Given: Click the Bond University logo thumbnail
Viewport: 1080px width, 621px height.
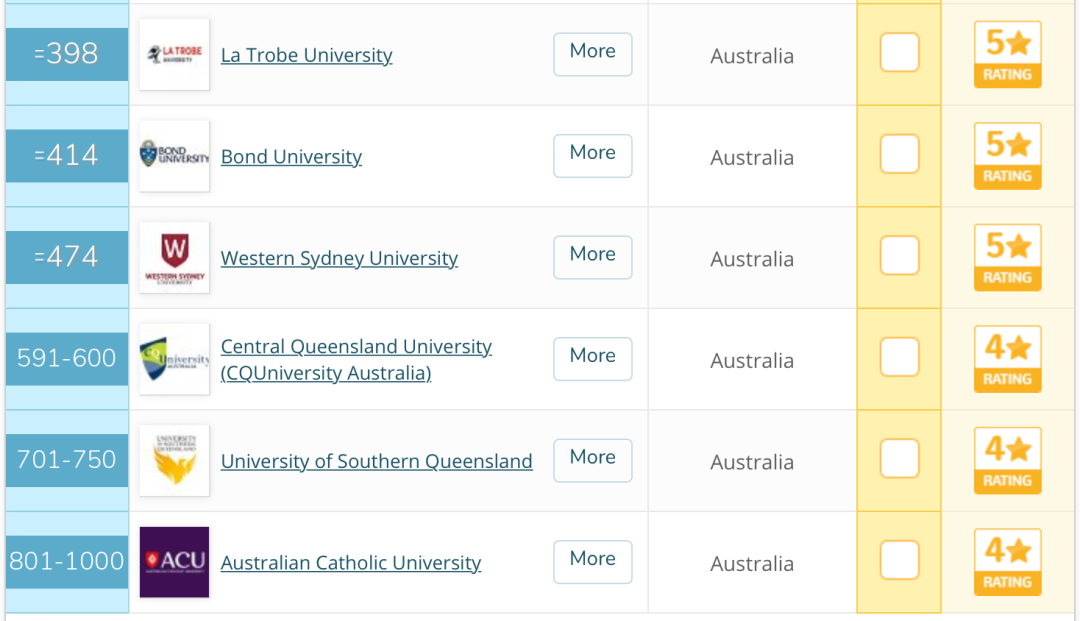Looking at the screenshot, I should pyautogui.click(x=174, y=156).
